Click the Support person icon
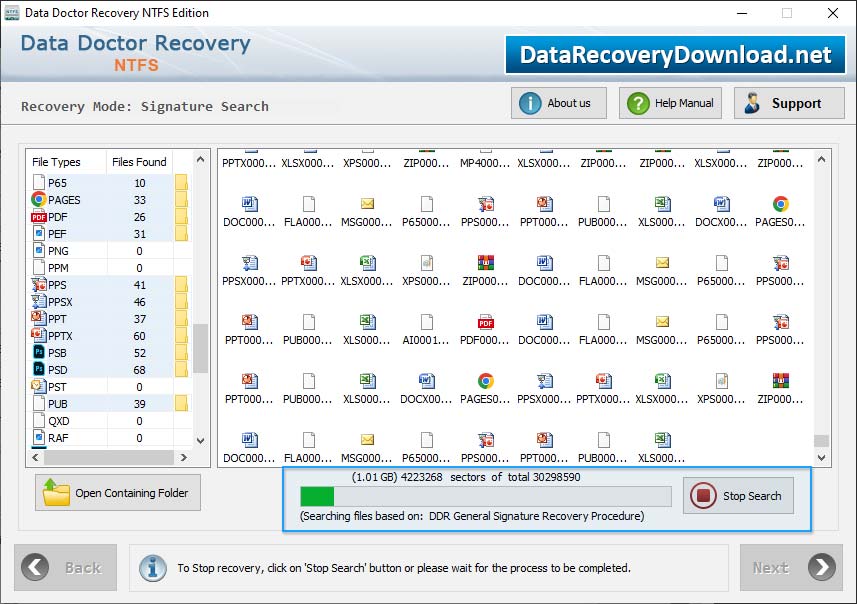The width and height of the screenshot is (857, 604). (752, 103)
